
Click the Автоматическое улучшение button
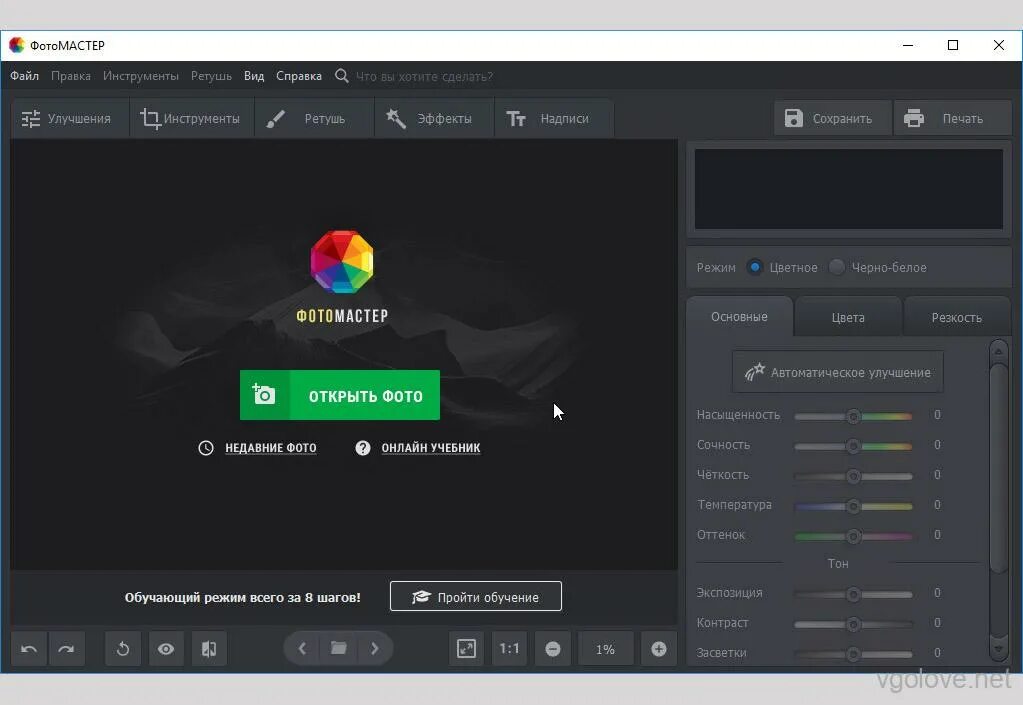(x=838, y=372)
